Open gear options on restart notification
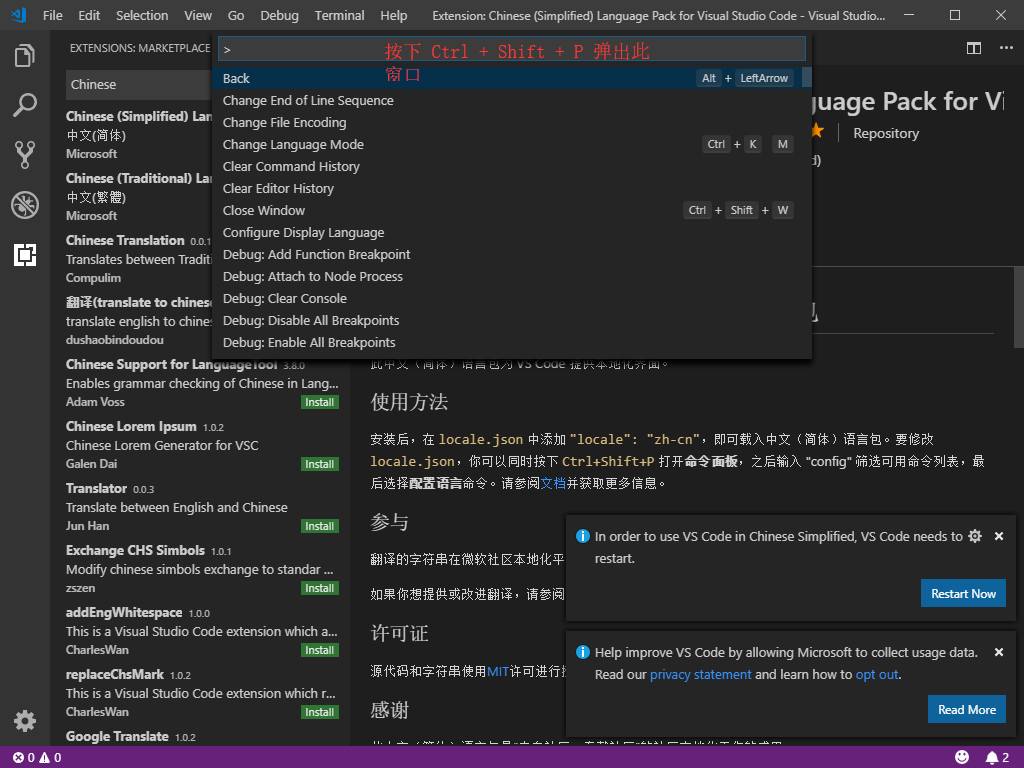This screenshot has width=1024, height=768. click(x=975, y=536)
